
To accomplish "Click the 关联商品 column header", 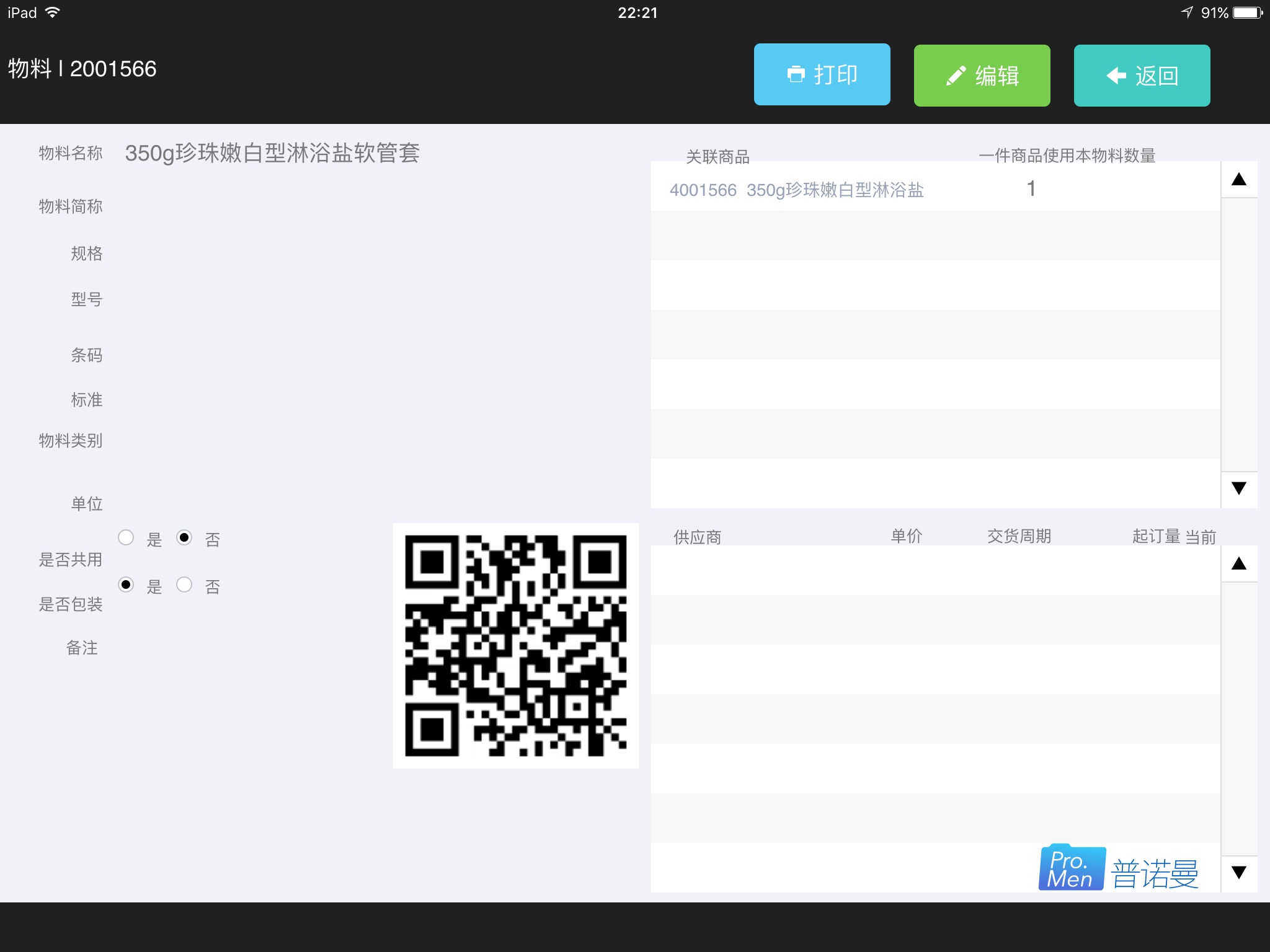I will coord(718,157).
